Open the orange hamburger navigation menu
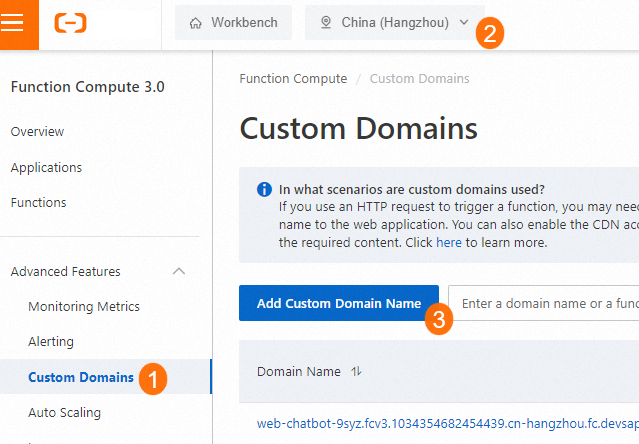Screen dimensions: 639x444 click(x=14, y=24)
